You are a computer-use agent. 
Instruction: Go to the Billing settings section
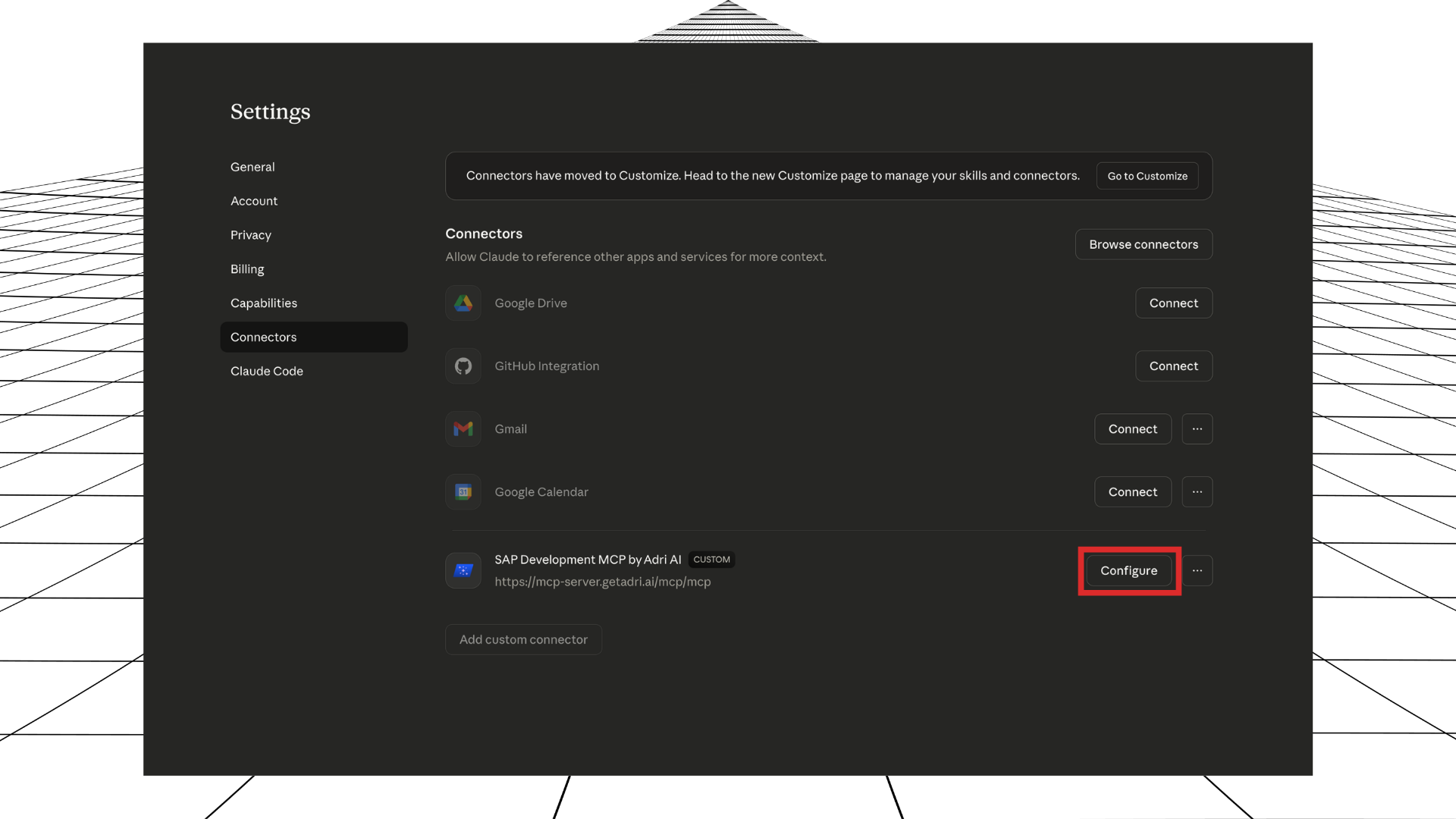pyautogui.click(x=247, y=268)
